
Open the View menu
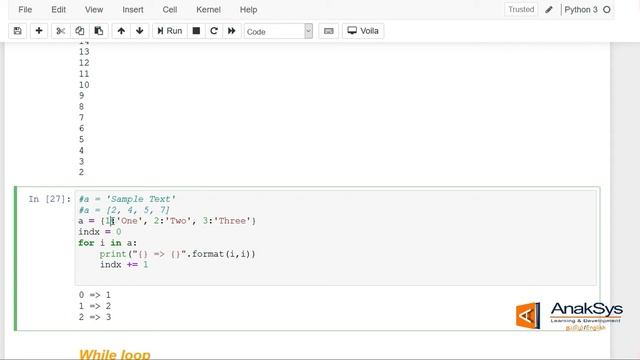[94, 9]
